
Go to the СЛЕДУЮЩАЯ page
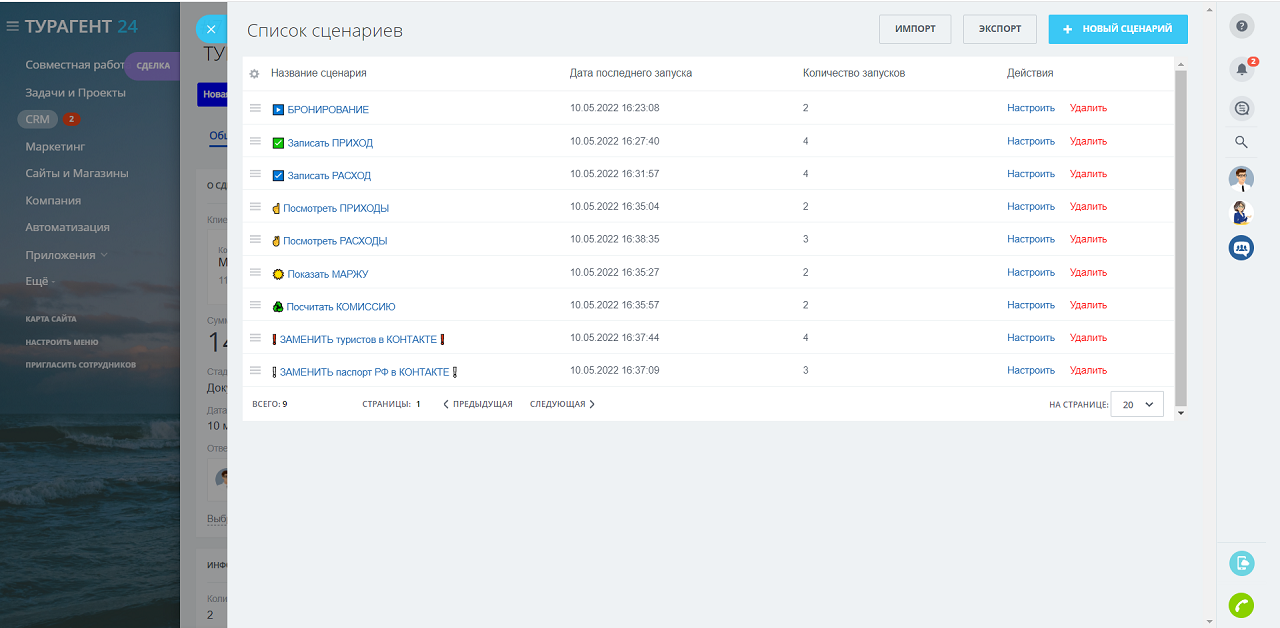click(x=562, y=404)
